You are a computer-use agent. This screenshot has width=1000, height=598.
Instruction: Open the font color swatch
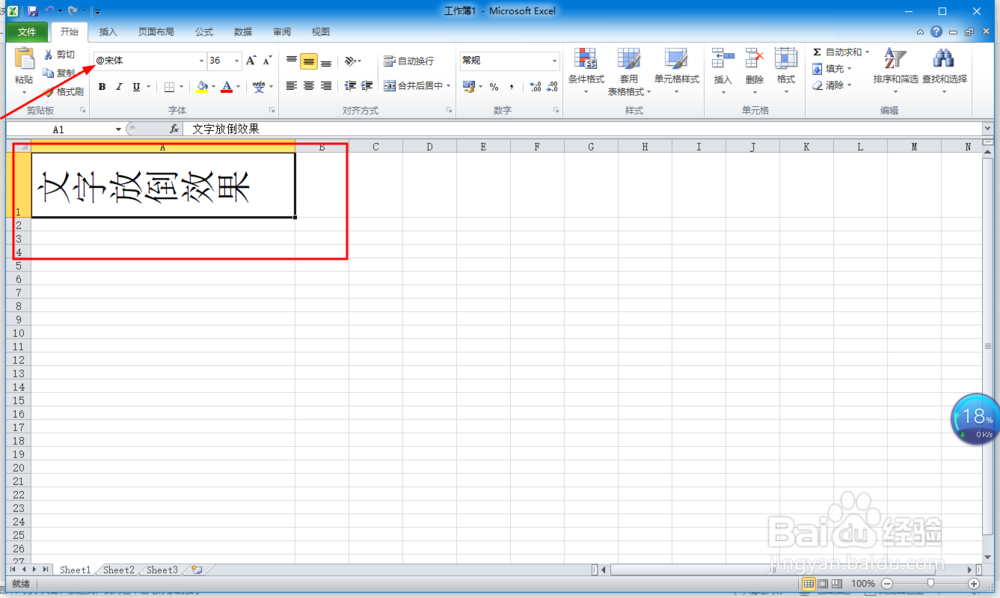click(x=227, y=87)
